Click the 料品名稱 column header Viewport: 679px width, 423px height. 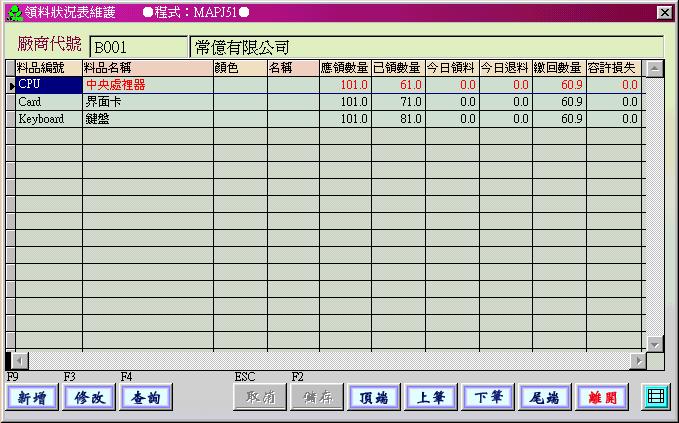[147, 68]
